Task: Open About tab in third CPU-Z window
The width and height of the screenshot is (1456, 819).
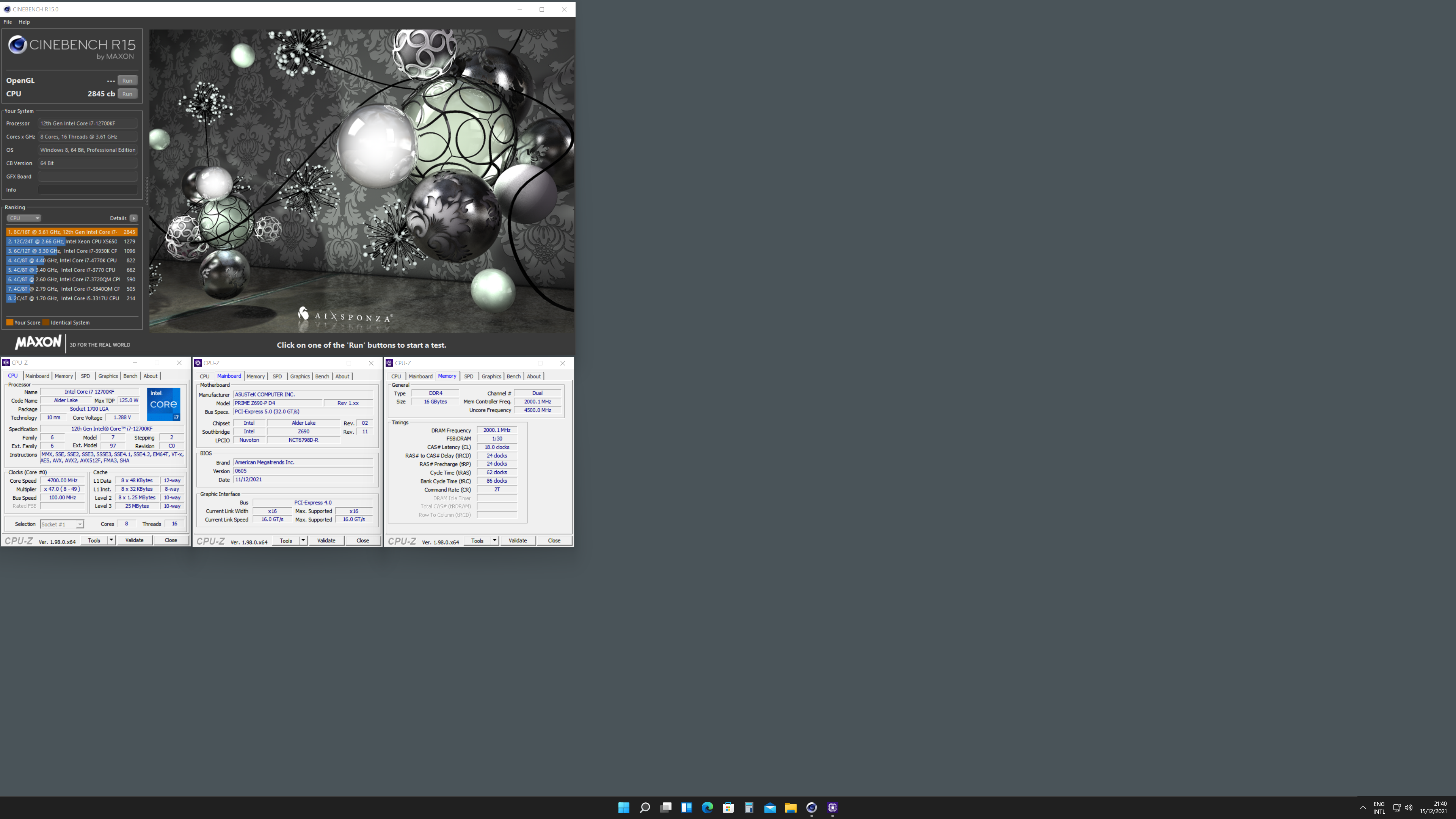Action: 533,377
